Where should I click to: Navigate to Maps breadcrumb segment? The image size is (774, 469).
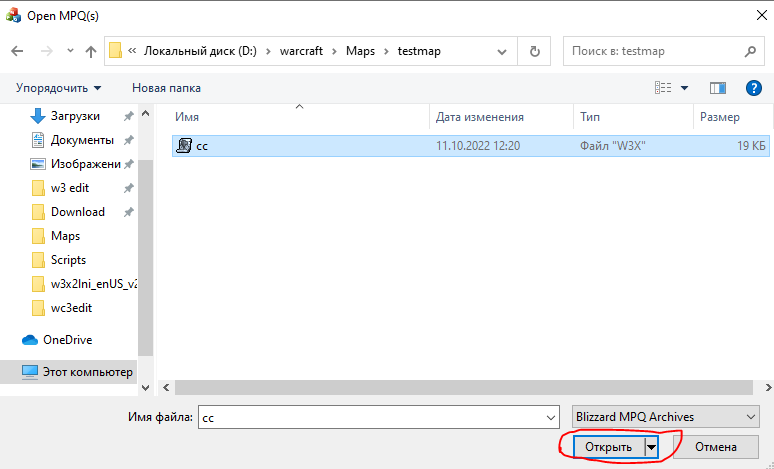(x=360, y=51)
